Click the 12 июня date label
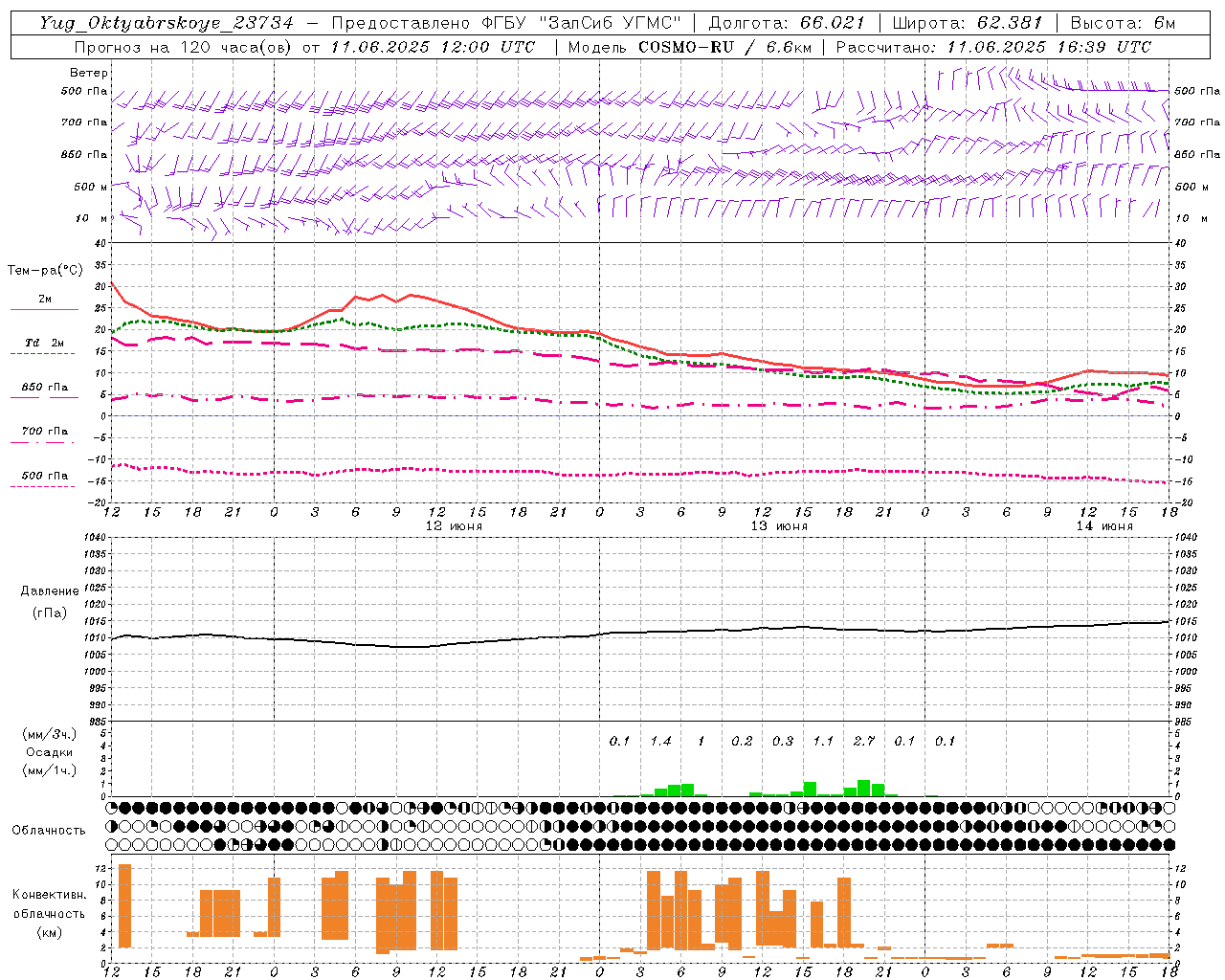The image size is (1225, 980). [x=454, y=526]
